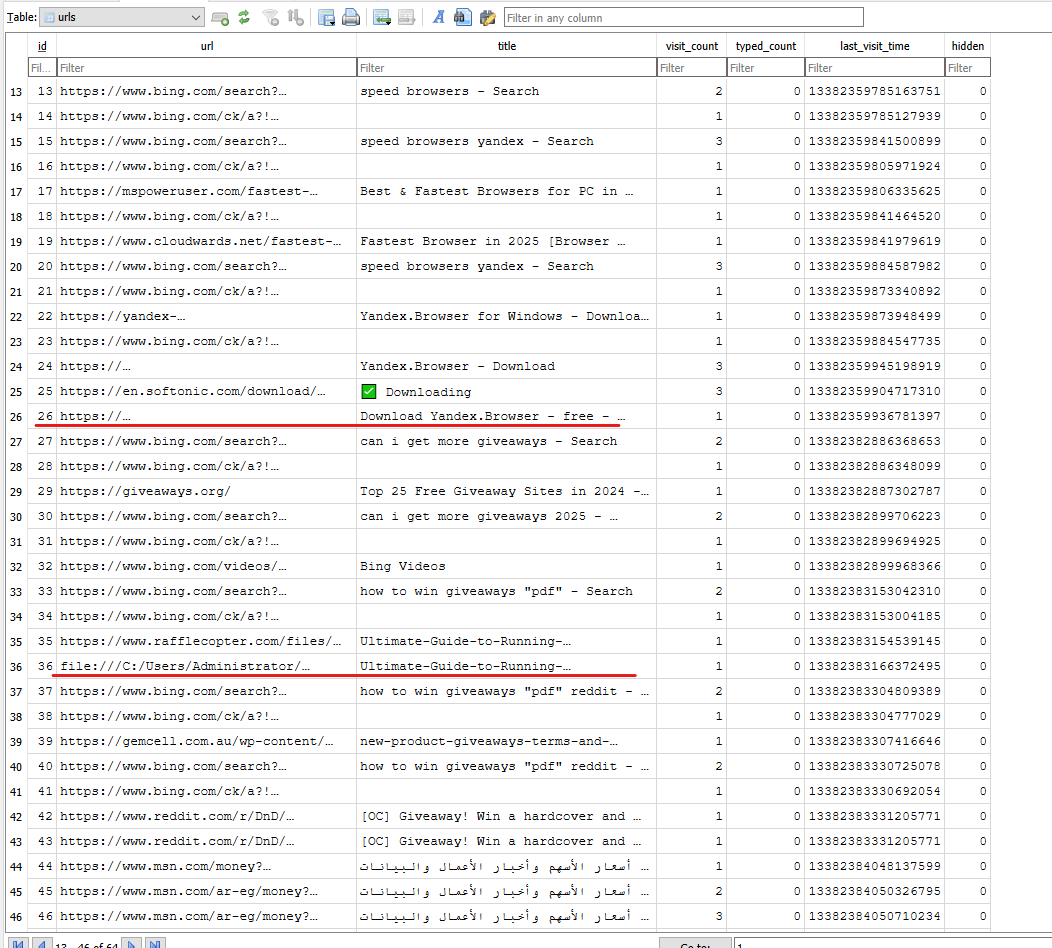Sort by last_visit_time column header
The height and width of the screenshot is (948, 1052).
(874, 46)
